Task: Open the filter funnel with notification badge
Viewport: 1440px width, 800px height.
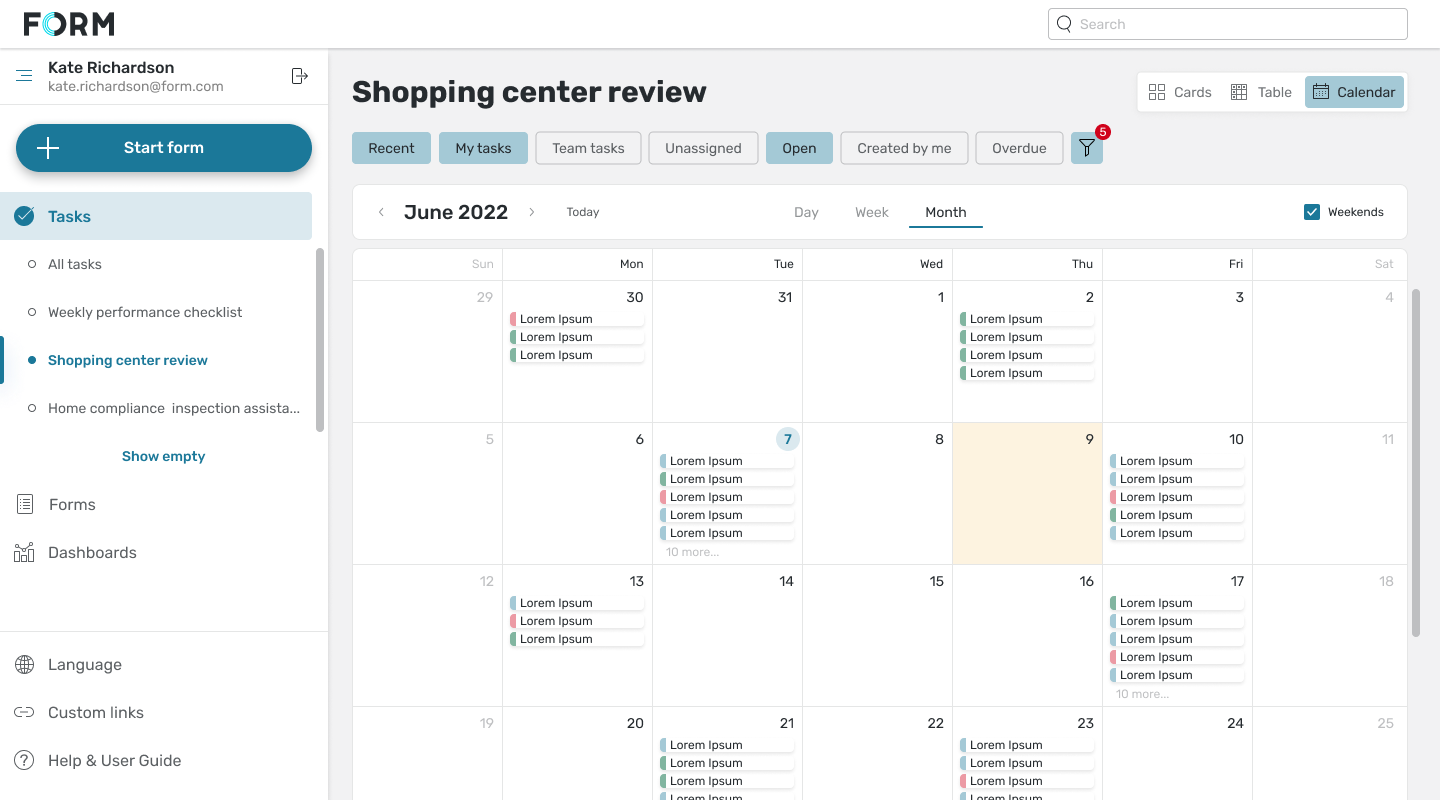Action: point(1087,147)
